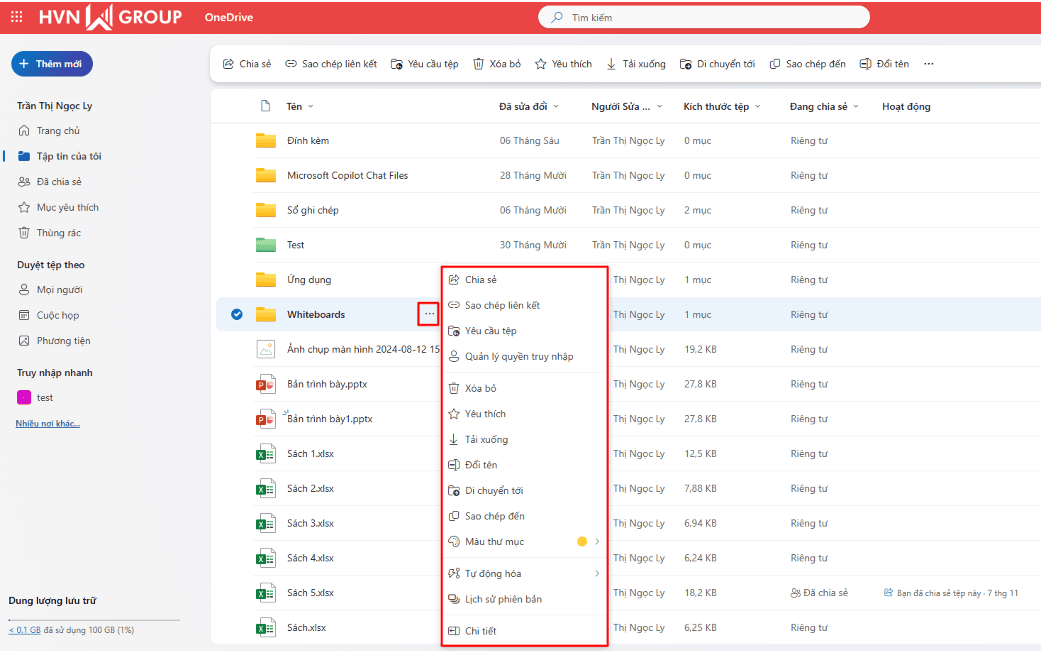The height and width of the screenshot is (652, 1042).
Task: Open the Đính kèm folder
Action: [x=308, y=141]
